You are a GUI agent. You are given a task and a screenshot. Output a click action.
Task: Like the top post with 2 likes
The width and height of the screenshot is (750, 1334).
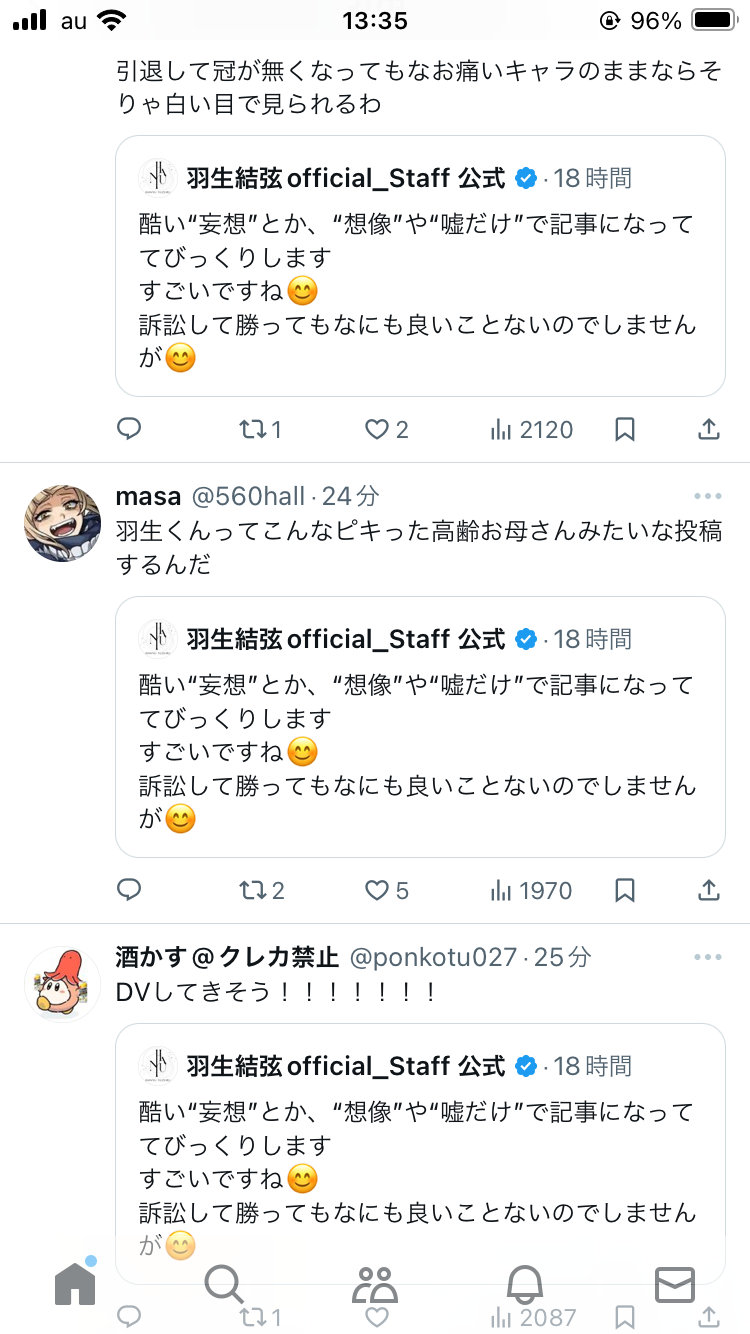click(x=386, y=430)
